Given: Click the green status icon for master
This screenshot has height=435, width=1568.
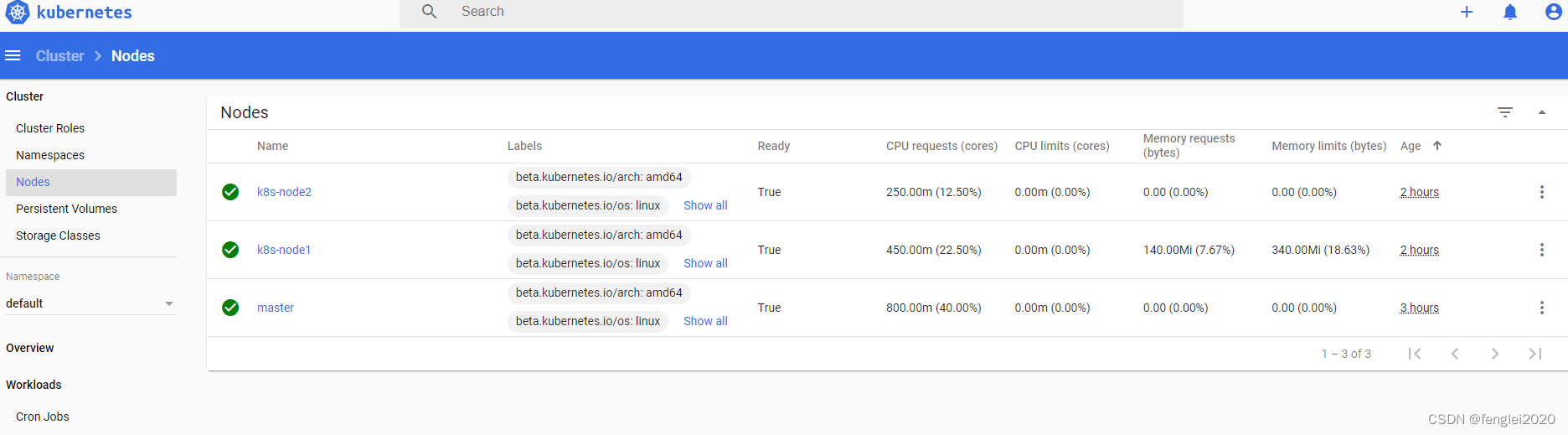Looking at the screenshot, I should 230,308.
